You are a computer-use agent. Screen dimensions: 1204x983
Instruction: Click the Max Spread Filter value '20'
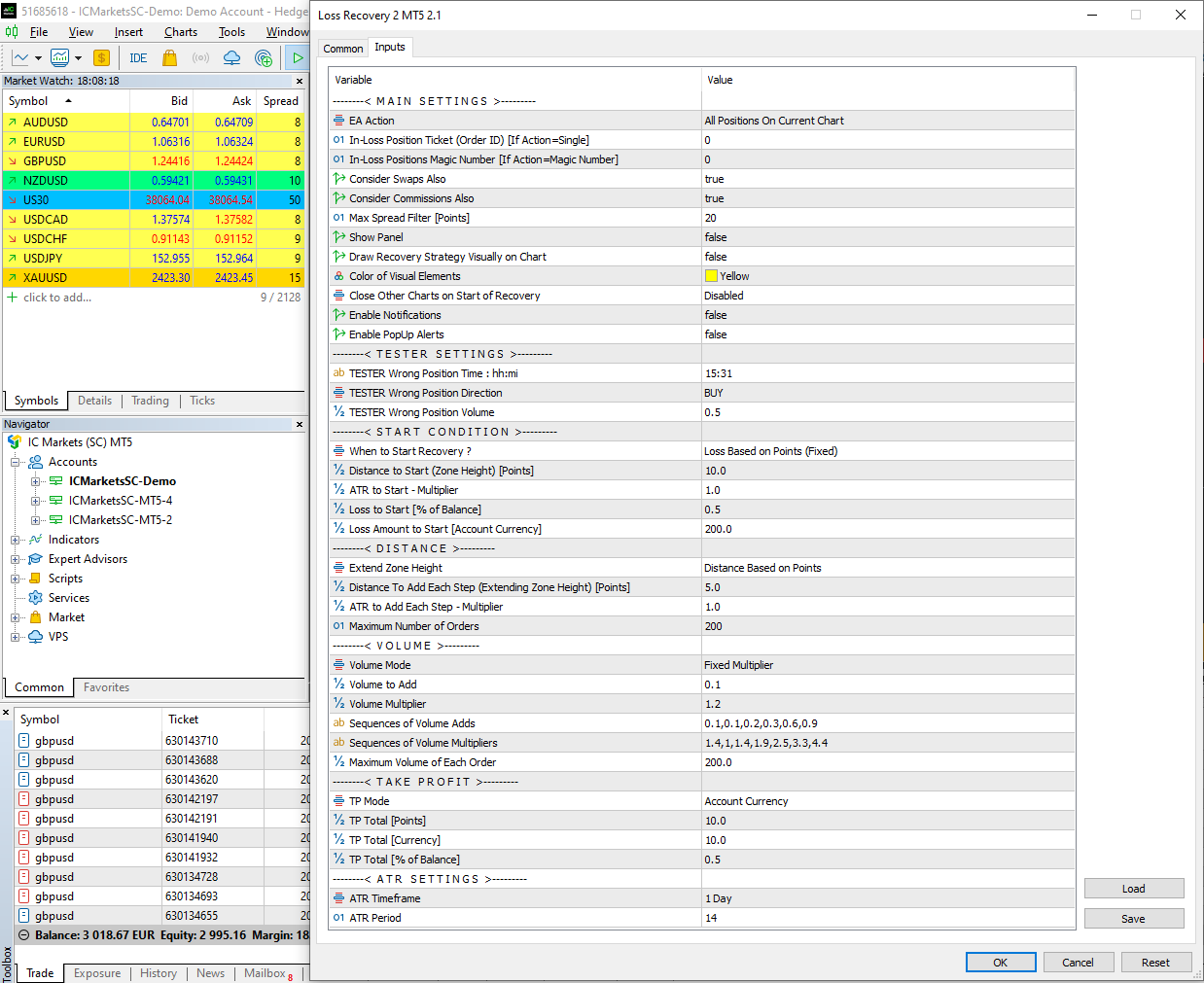pyautogui.click(x=888, y=218)
